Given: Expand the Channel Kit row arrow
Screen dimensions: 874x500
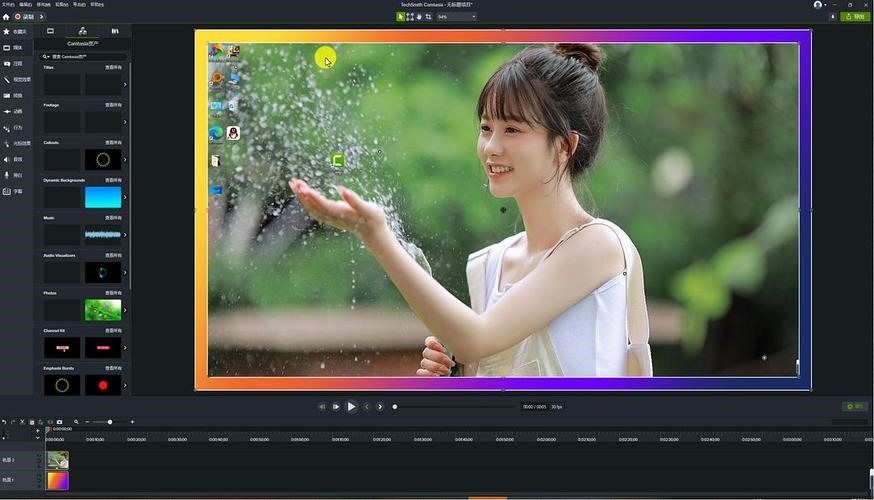Looking at the screenshot, I should tap(125, 348).
